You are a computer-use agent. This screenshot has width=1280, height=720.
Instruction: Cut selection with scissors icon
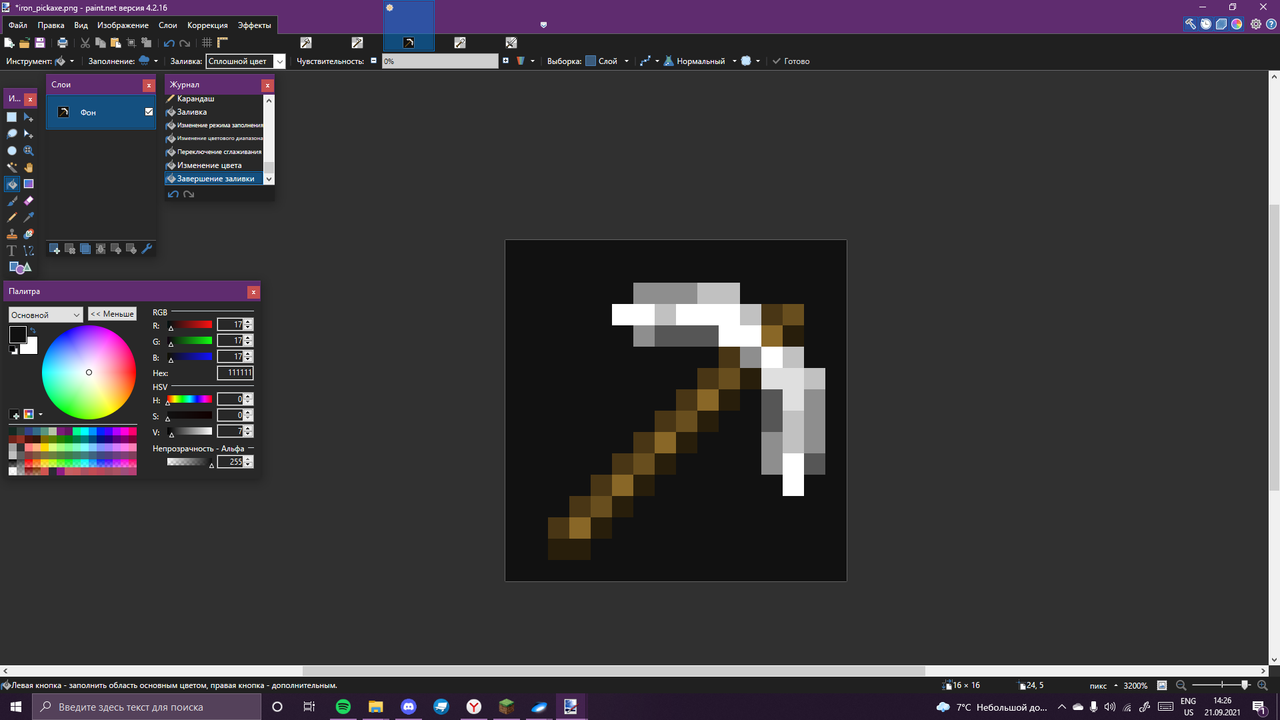86,43
